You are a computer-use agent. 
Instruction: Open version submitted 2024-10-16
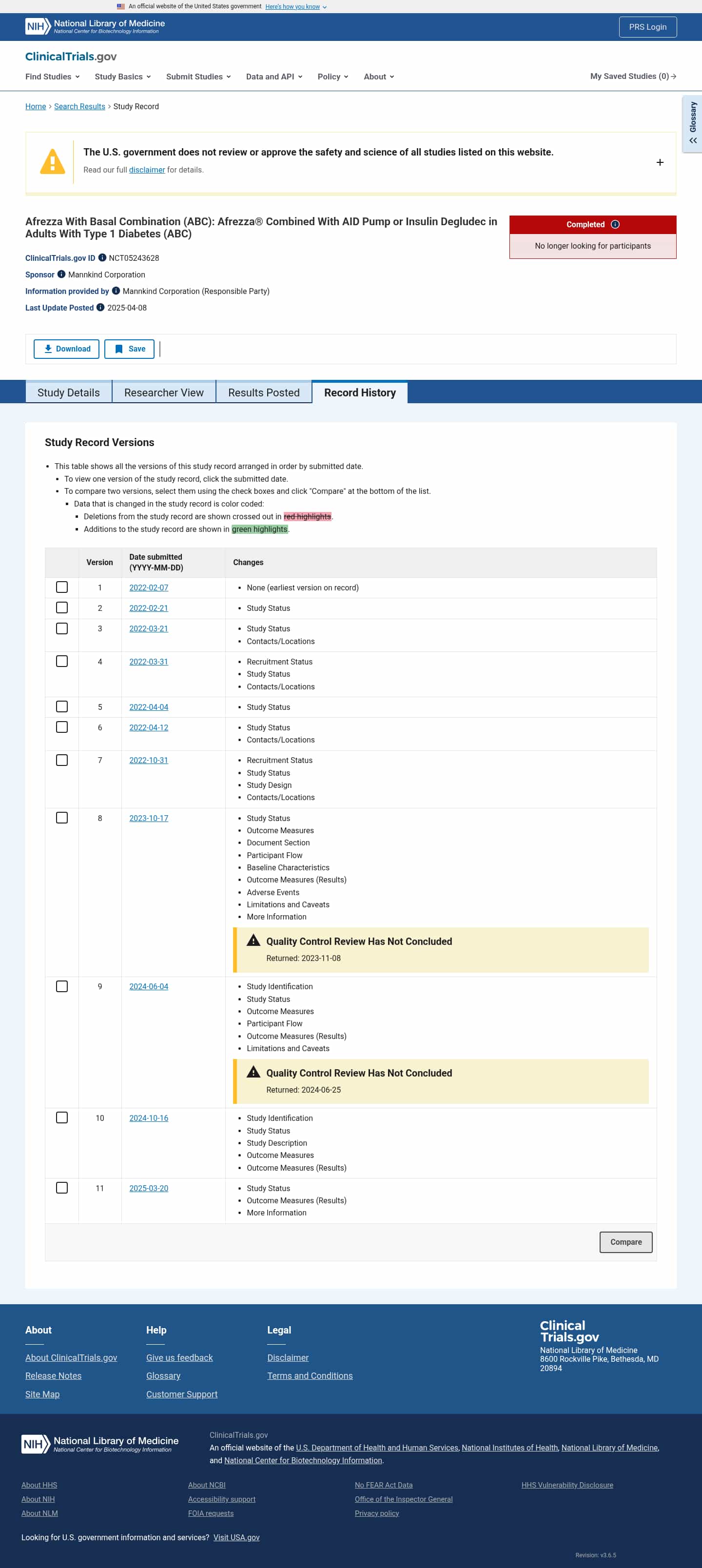pyautogui.click(x=149, y=1118)
